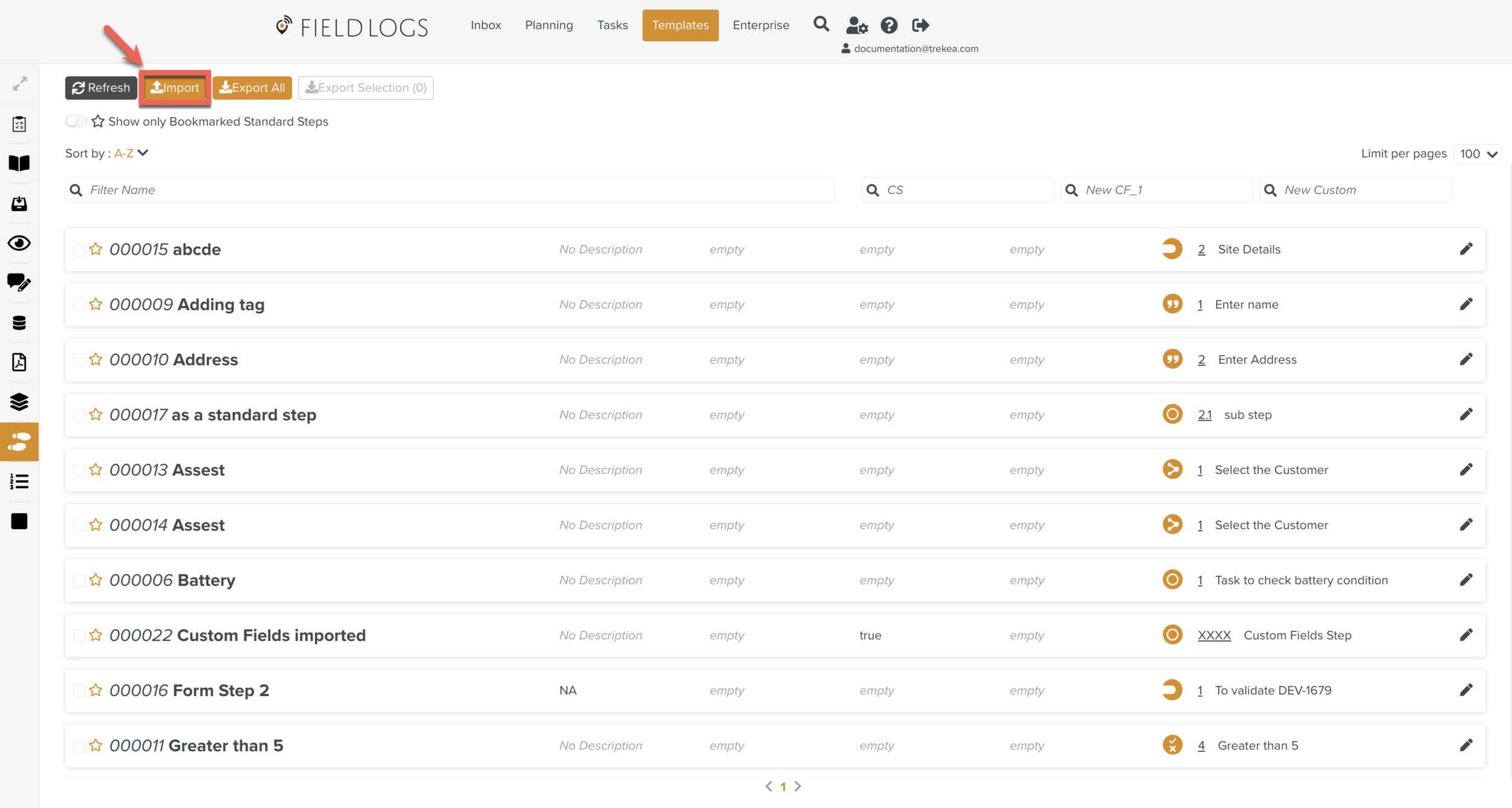
Task: Open the eye icon in left sidebar
Action: click(x=19, y=243)
